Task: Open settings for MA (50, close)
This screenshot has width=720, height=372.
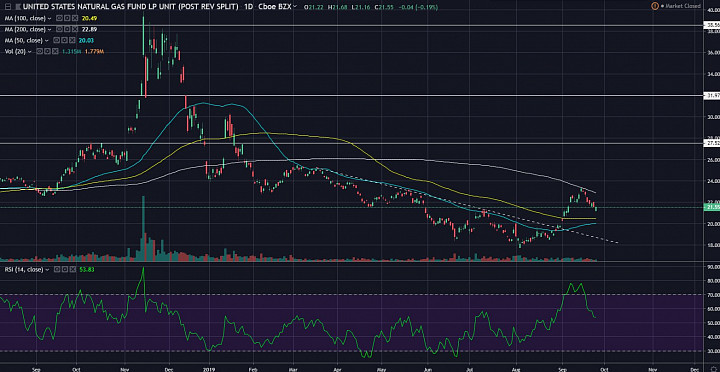Action: pyautogui.click(x=64, y=40)
